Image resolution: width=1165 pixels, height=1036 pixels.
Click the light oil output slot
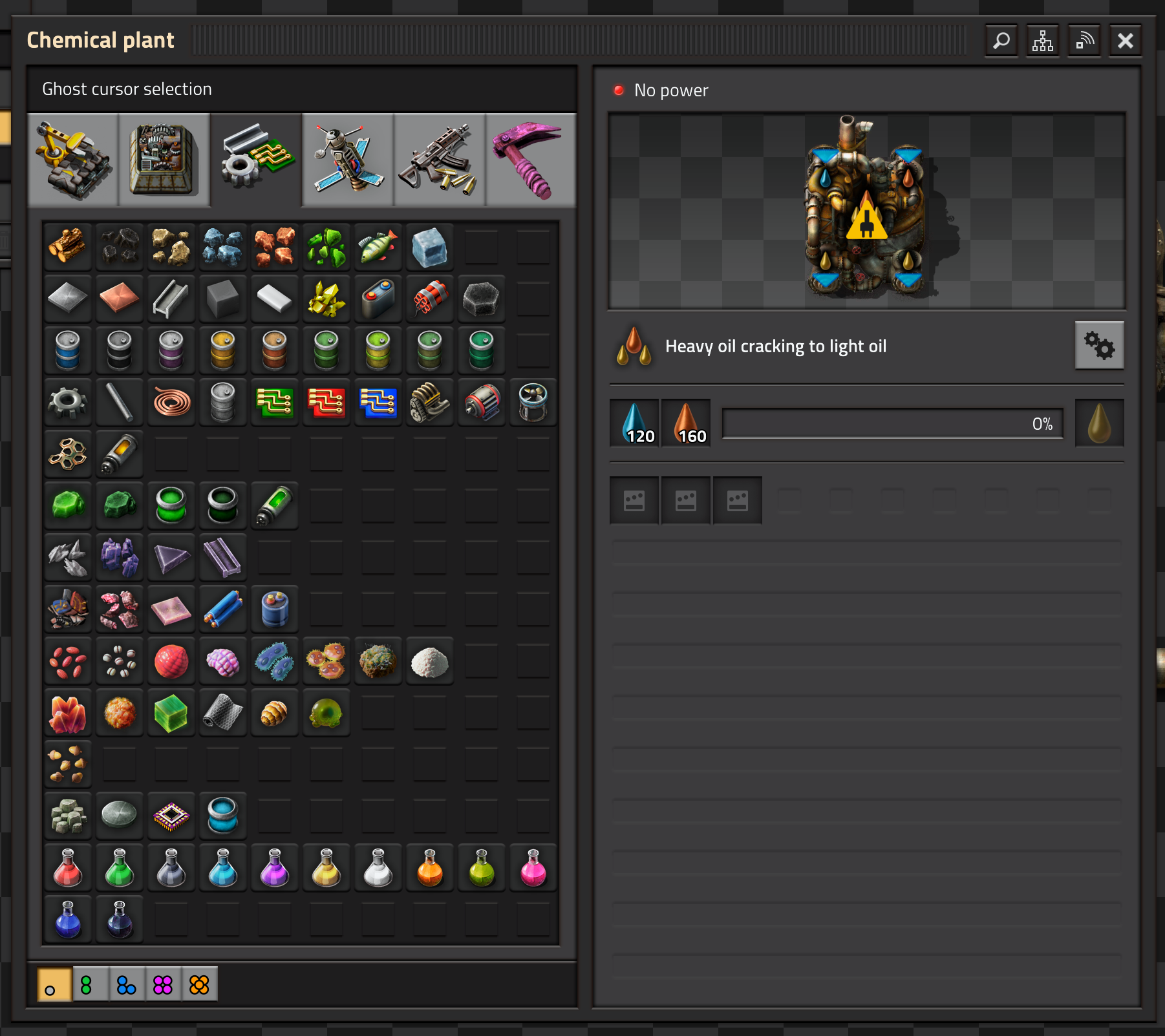(x=1099, y=423)
